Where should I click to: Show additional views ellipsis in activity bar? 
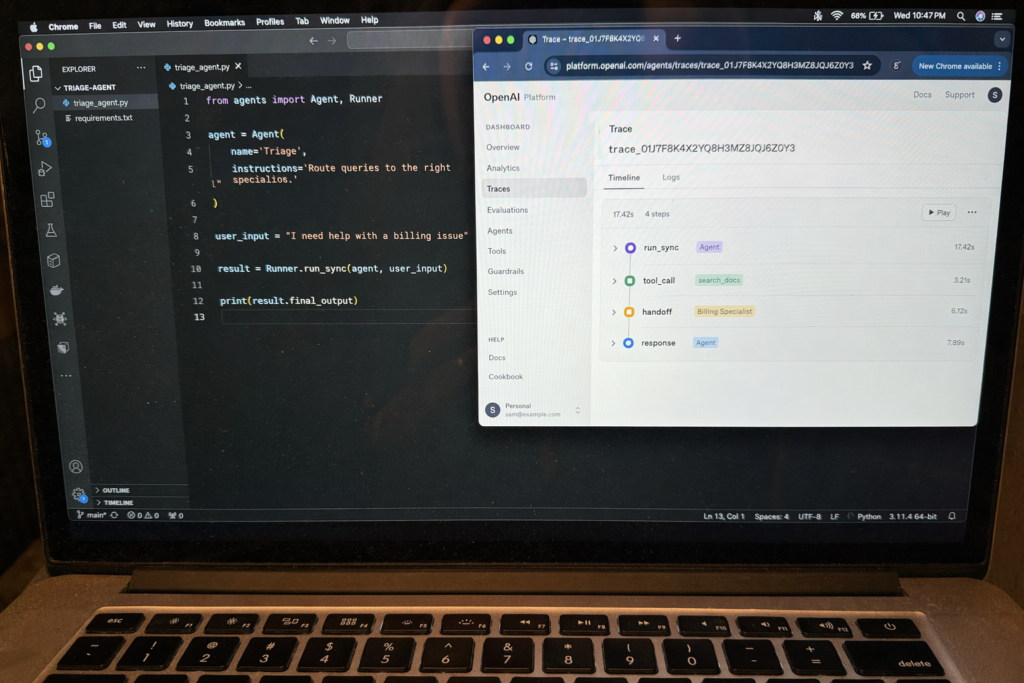(66, 375)
